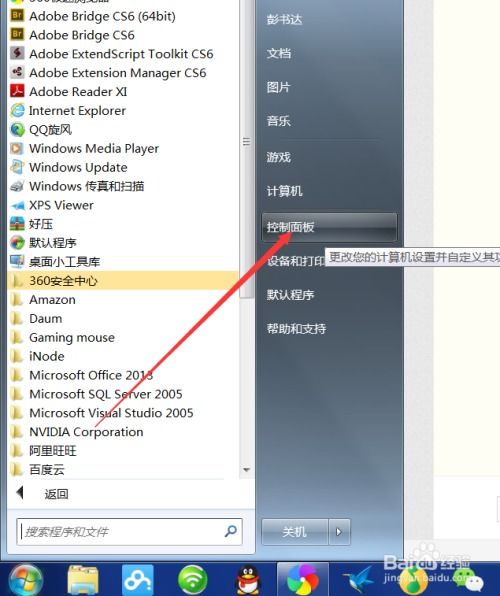Open the Wi-Fi green taskbar icon
The height and width of the screenshot is (596, 500).
click(x=193, y=580)
